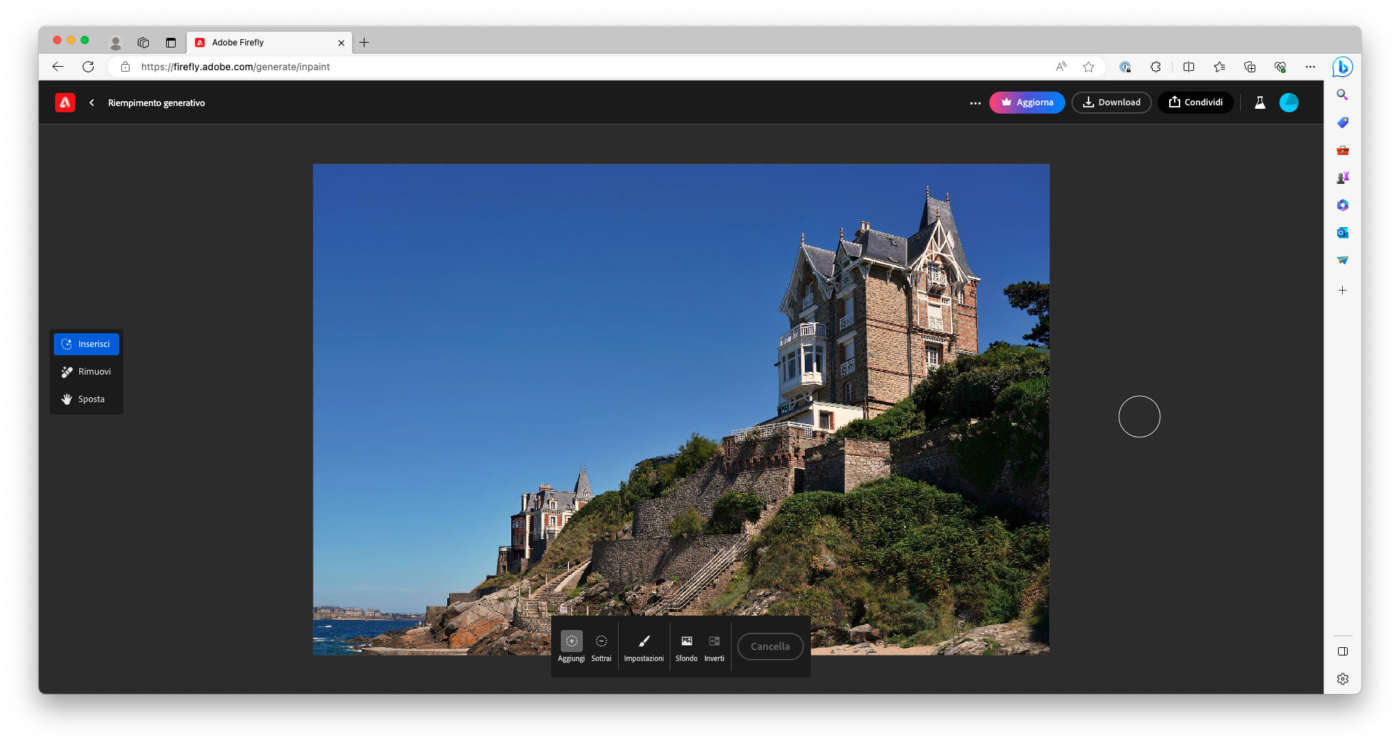Image resolution: width=1400 pixels, height=745 pixels.
Task: Toggle the sidebar panel layout icon
Action: pyautogui.click(x=1342, y=651)
